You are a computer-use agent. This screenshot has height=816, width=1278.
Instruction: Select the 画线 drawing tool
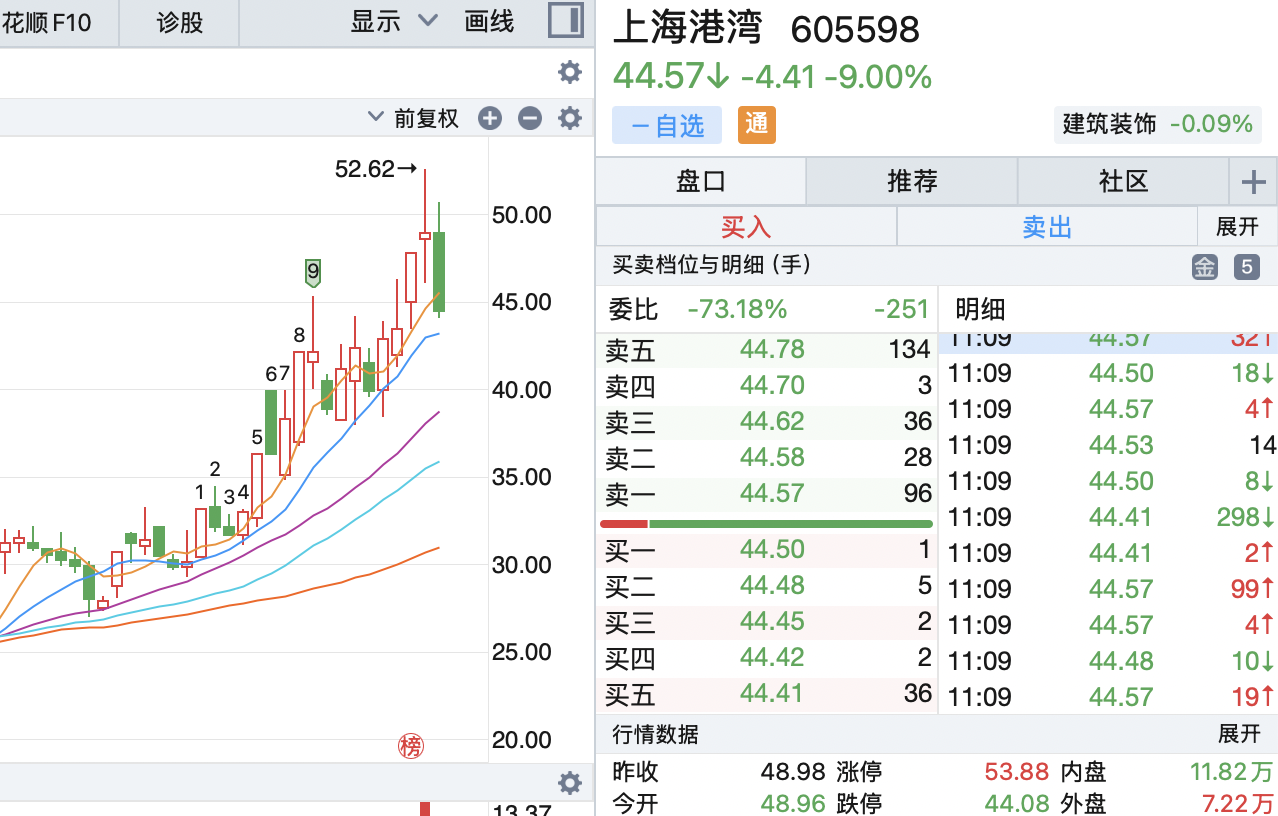(x=490, y=21)
